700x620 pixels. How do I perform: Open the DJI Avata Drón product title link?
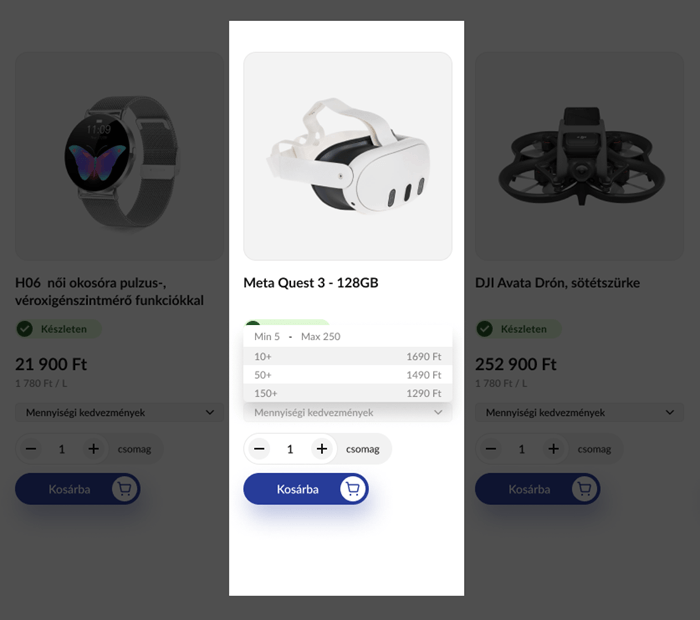point(557,283)
